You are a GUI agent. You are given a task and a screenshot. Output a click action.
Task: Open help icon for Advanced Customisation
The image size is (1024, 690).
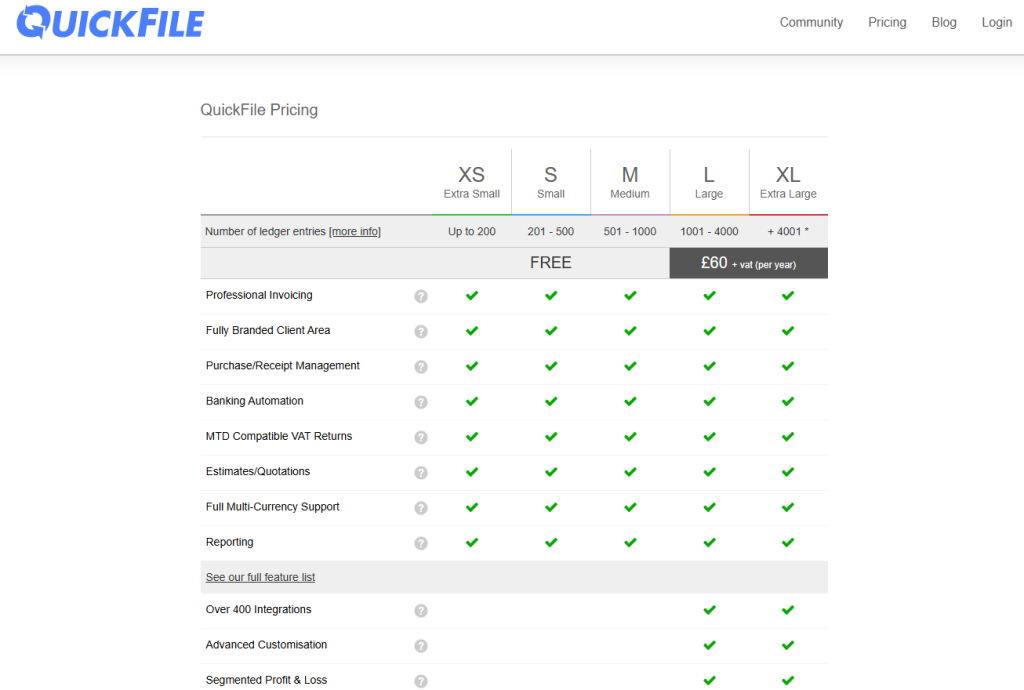point(421,646)
